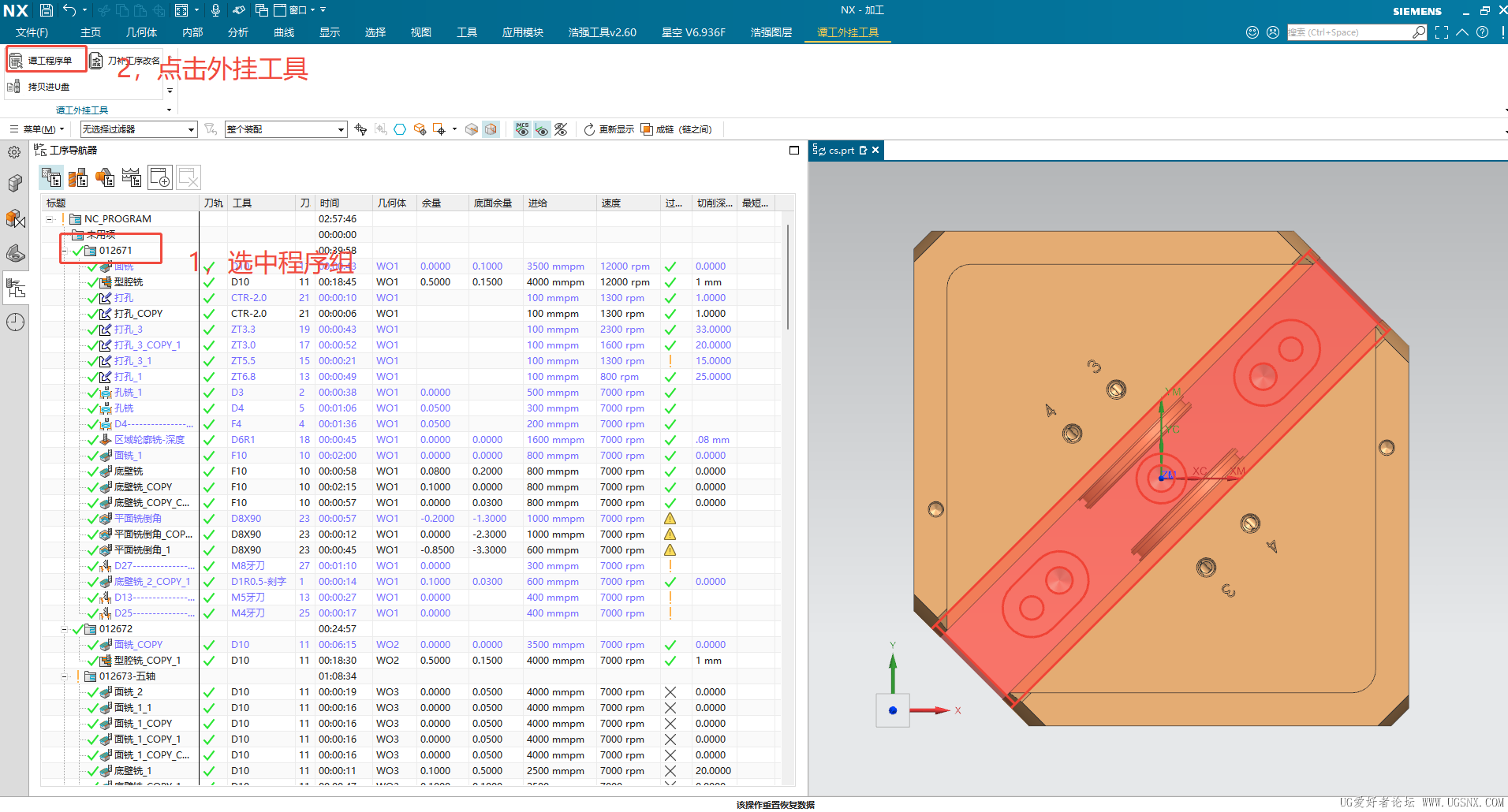The image size is (1508, 812).
Task: Select the Program Order View icon
Action: 51,178
